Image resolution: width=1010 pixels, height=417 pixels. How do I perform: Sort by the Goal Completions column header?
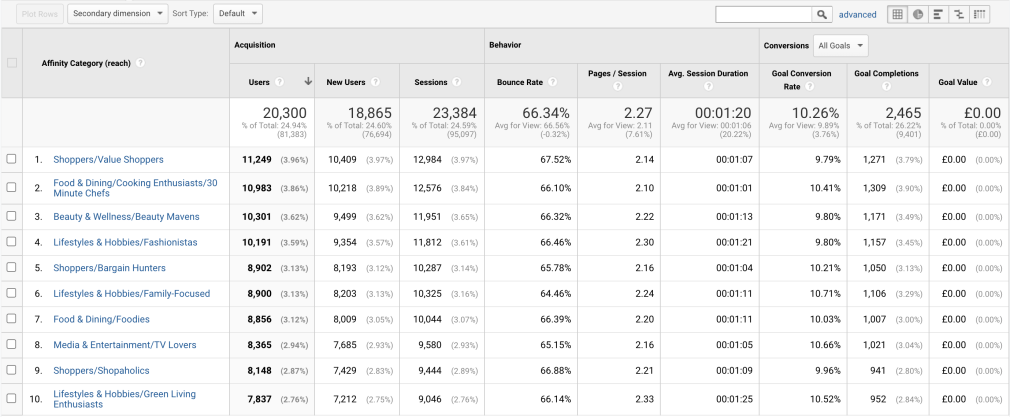pos(887,73)
